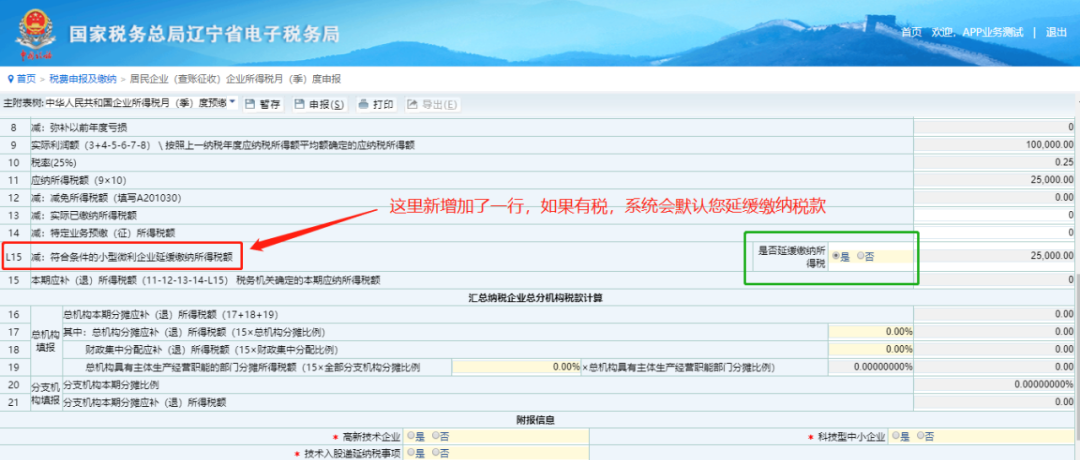The height and width of the screenshot is (460, 1080).
Task: Click 首页 in the top-right header
Action: [x=911, y=32]
